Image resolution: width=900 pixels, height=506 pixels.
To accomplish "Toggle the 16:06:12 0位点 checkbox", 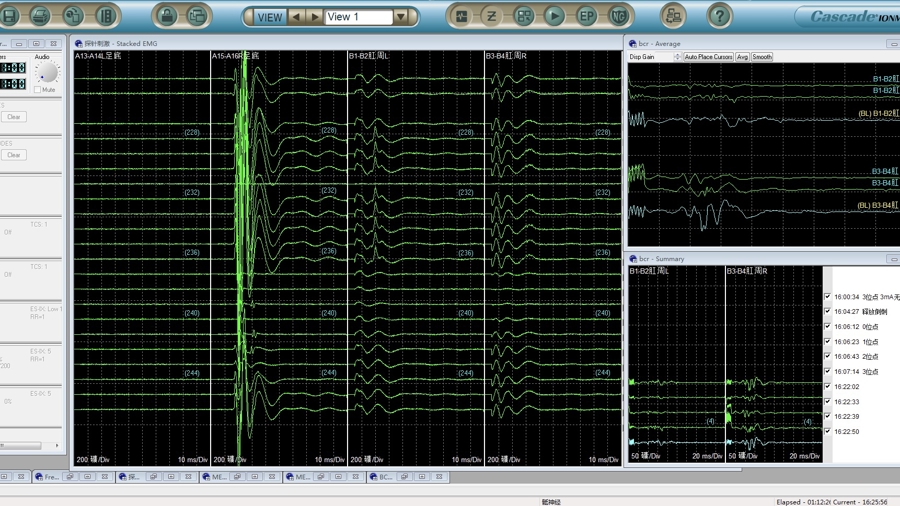I will (827, 326).
